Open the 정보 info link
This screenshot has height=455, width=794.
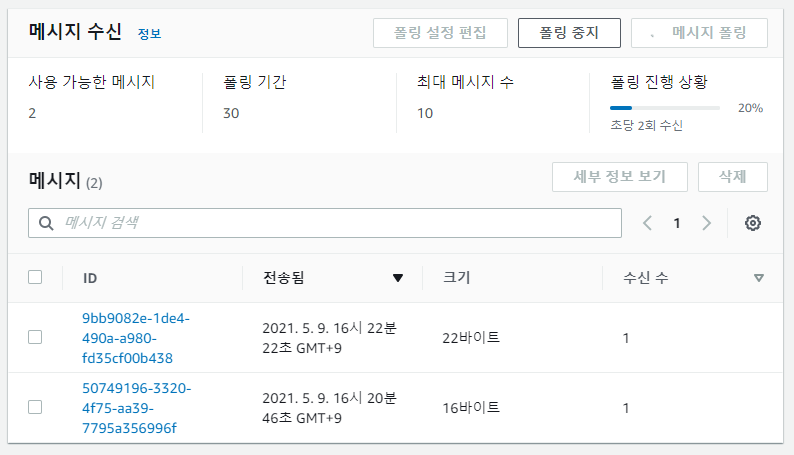coord(149,34)
